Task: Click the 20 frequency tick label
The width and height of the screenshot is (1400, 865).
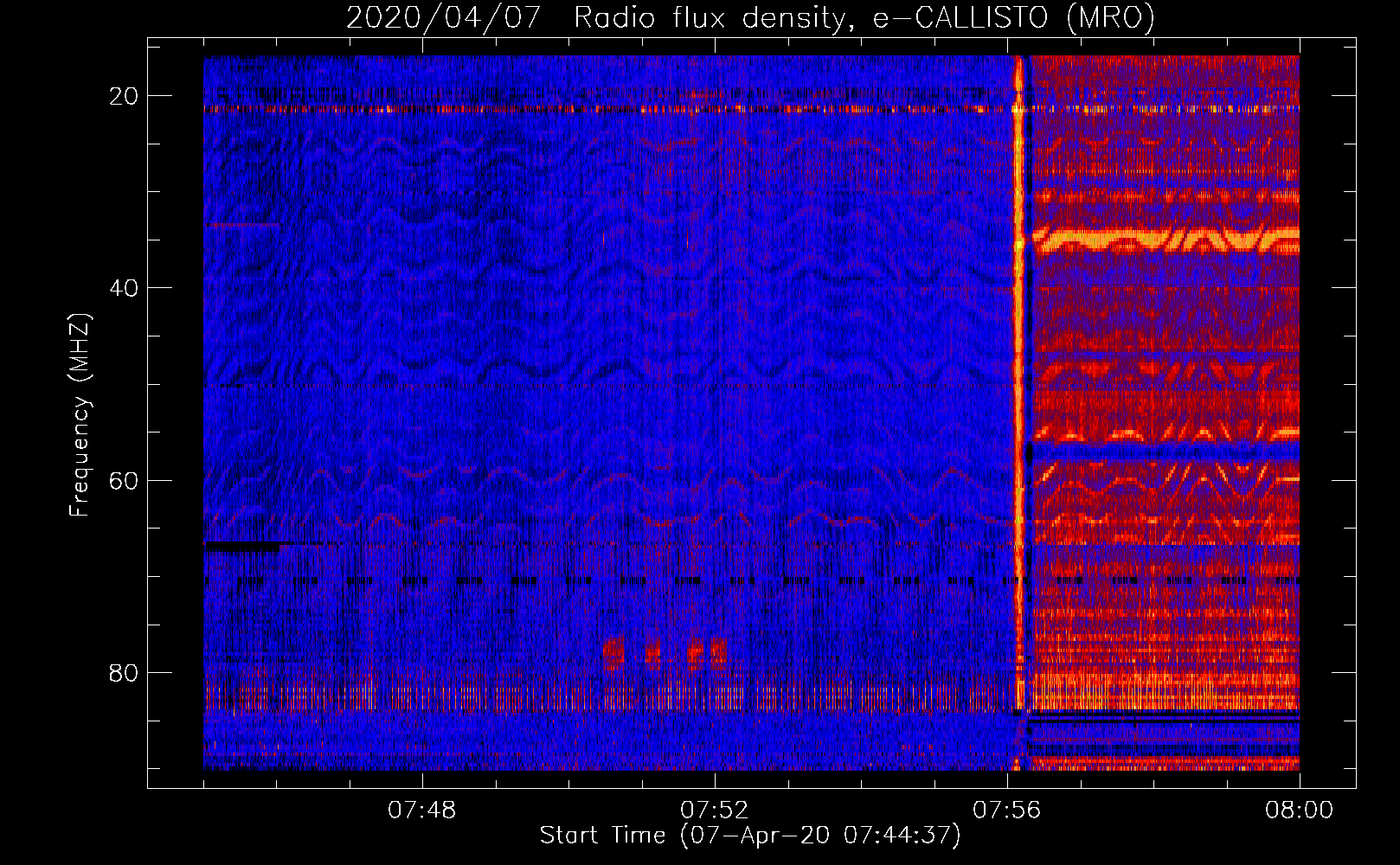Action: coord(124,96)
